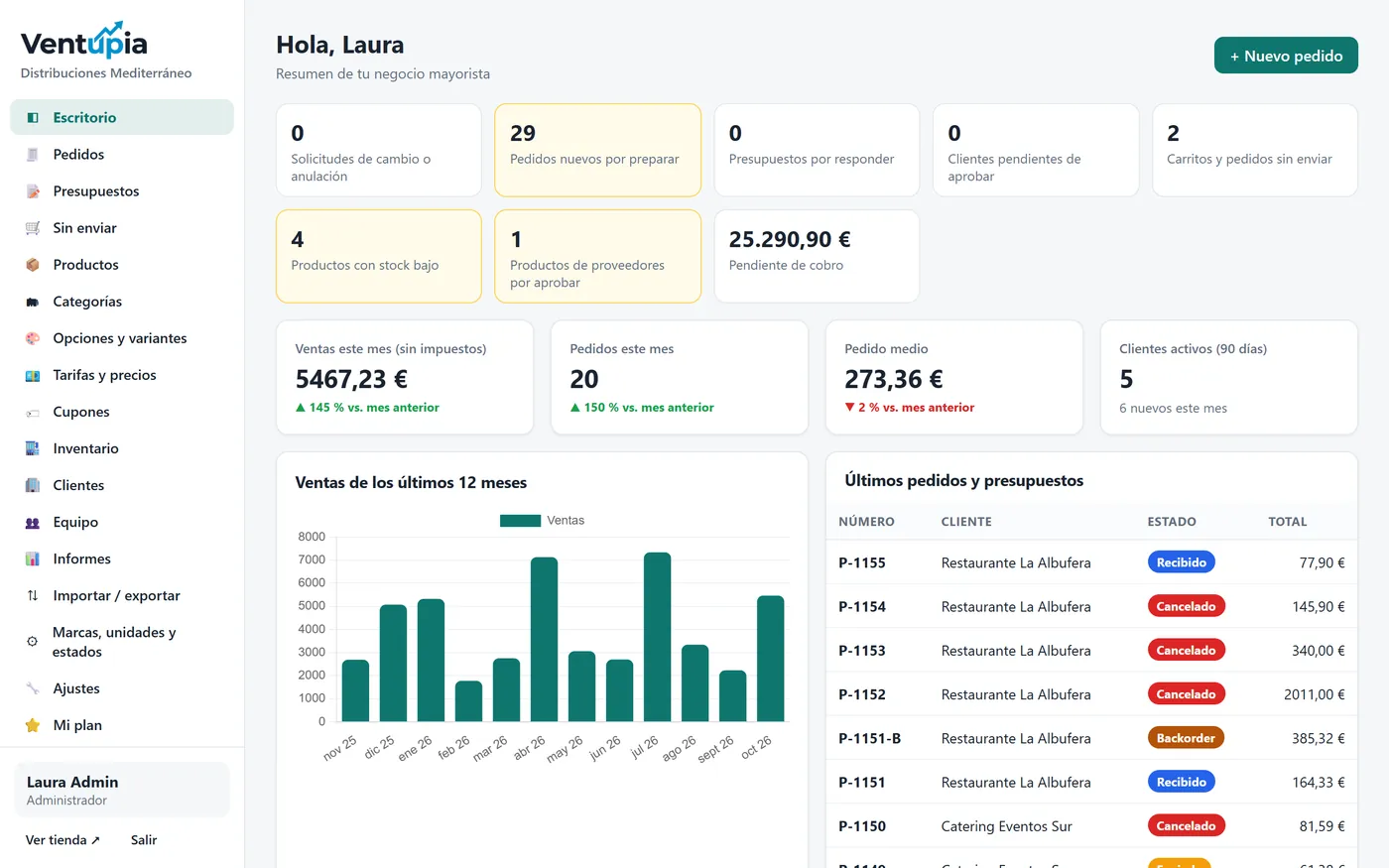Go to Productos in the sidebar

tap(122, 264)
